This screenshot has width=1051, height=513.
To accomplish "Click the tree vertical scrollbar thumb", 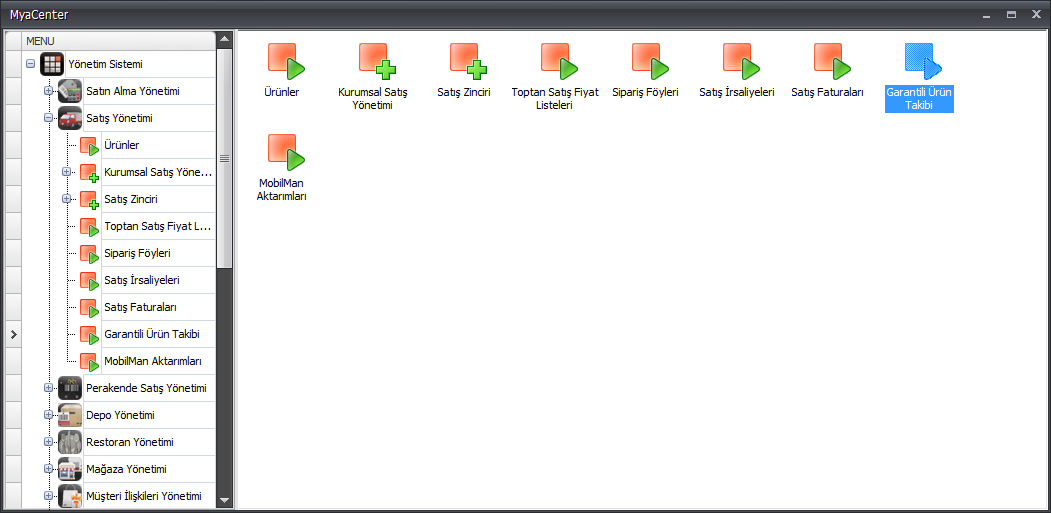I will click(225, 158).
